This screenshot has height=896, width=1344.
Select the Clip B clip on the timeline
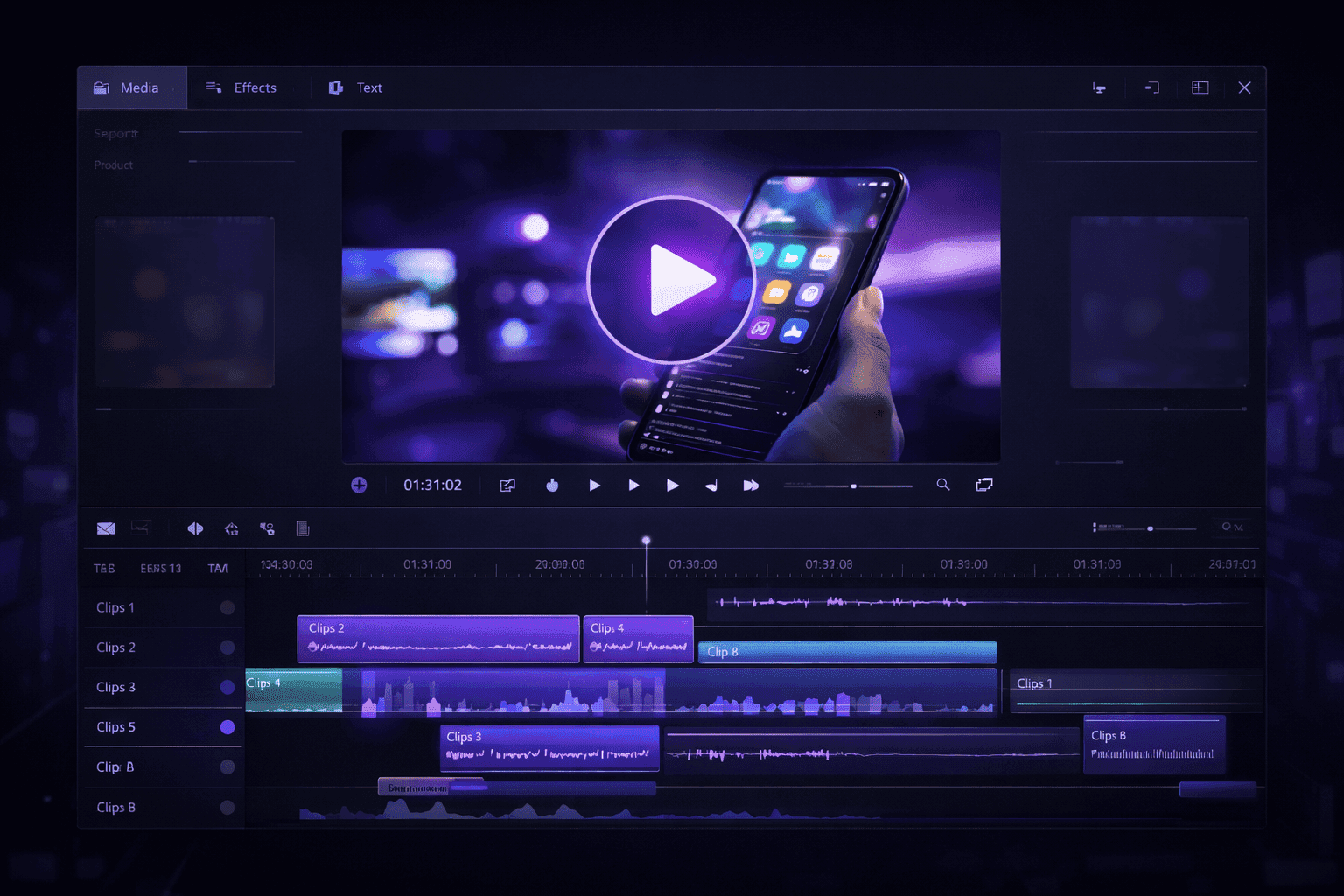(x=845, y=651)
